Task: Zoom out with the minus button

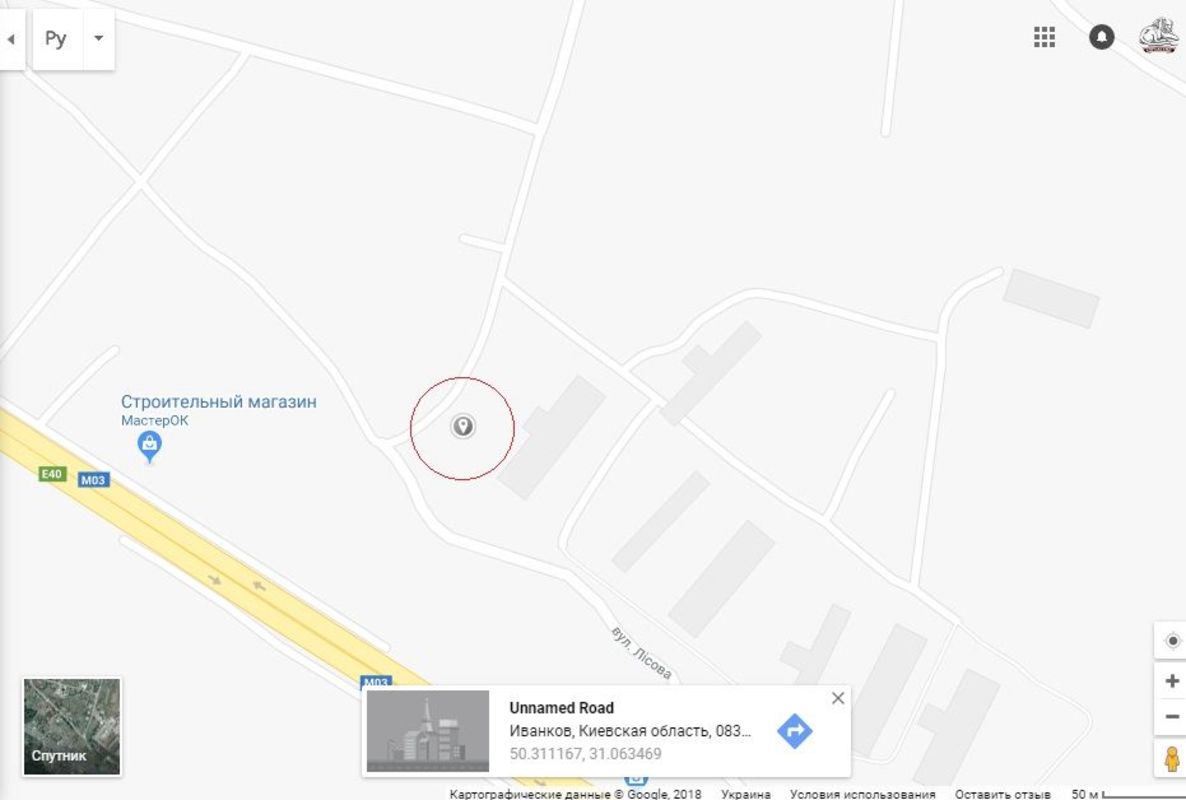Action: [1172, 717]
